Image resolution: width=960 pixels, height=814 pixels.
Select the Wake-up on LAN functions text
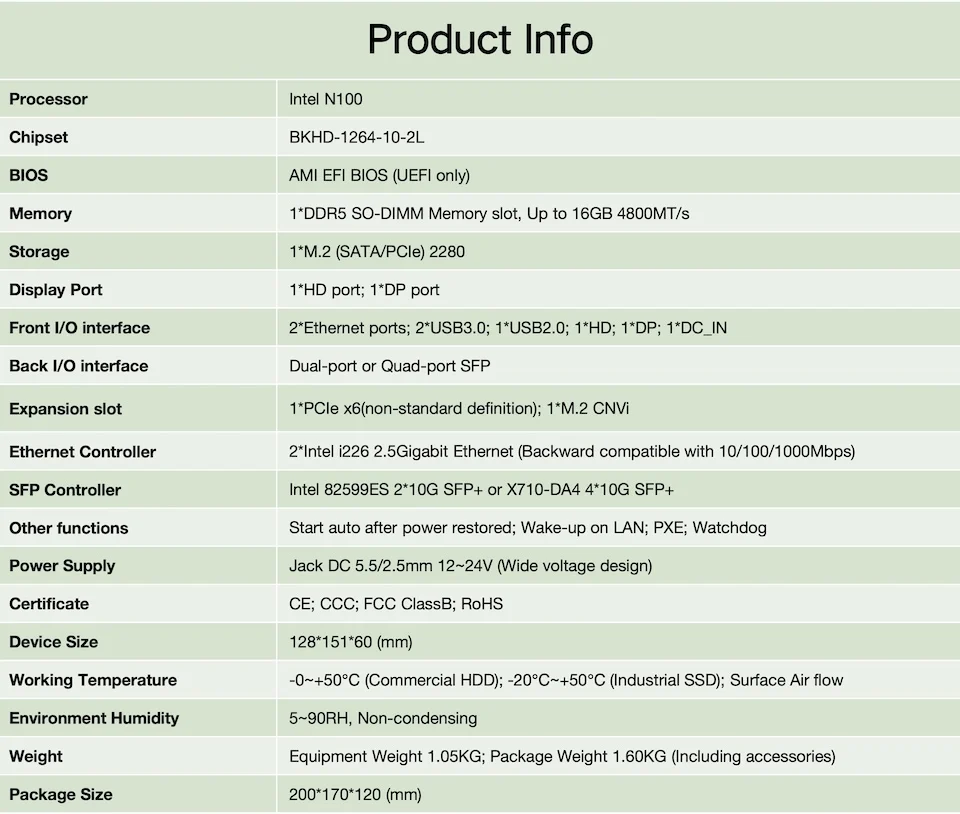tap(527, 527)
